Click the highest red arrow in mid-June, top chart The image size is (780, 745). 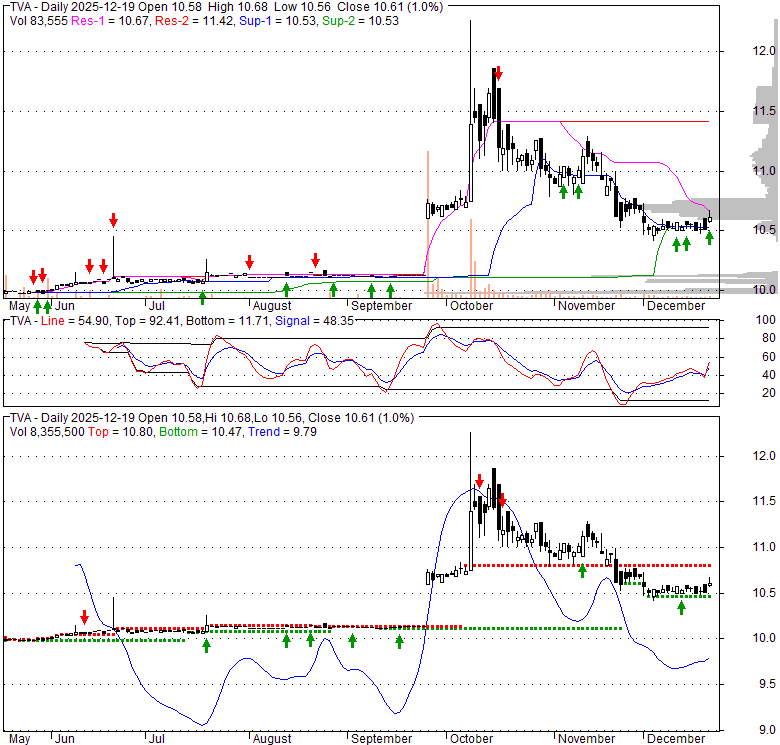pos(114,220)
